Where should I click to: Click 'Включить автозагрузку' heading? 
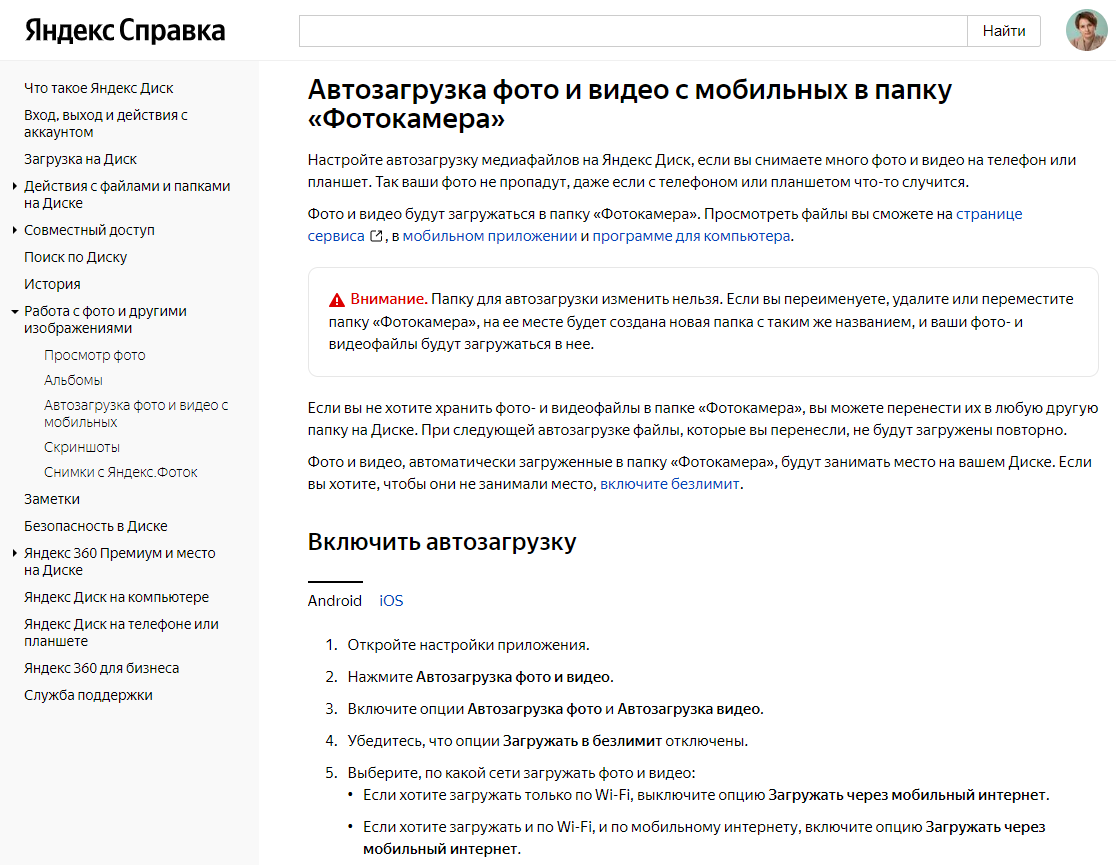(442, 542)
